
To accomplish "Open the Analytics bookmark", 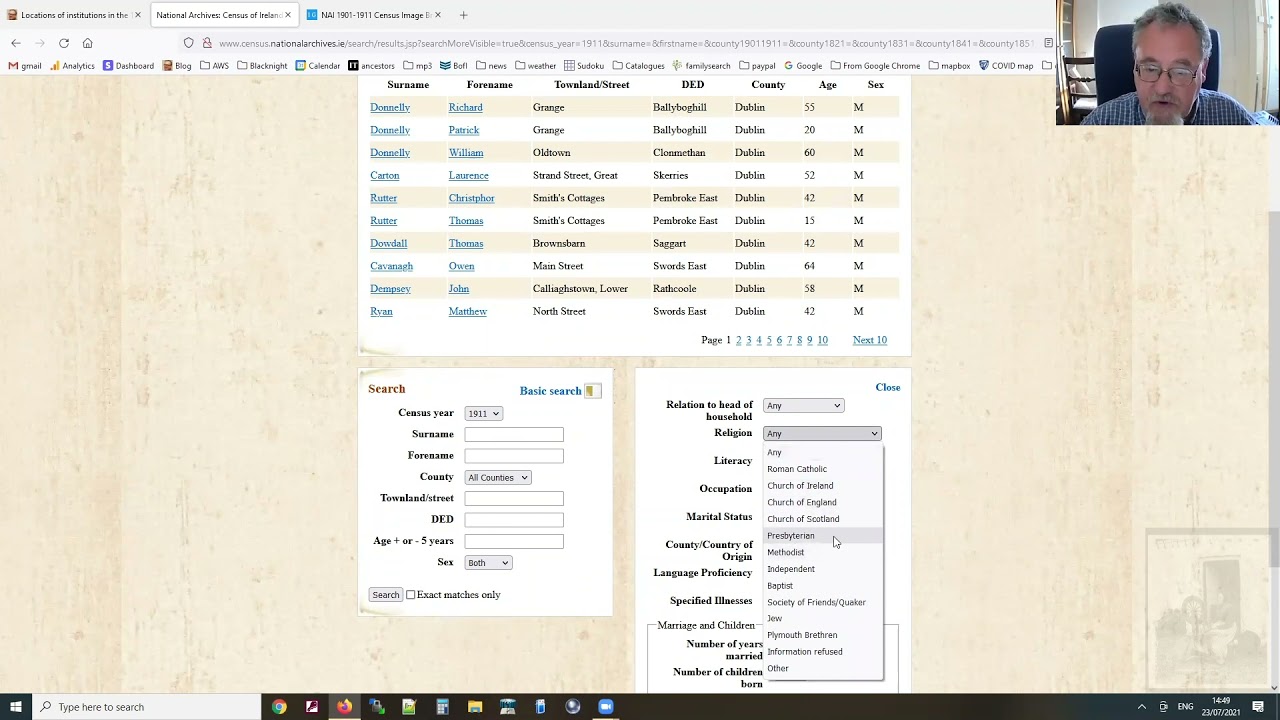I will point(72,66).
